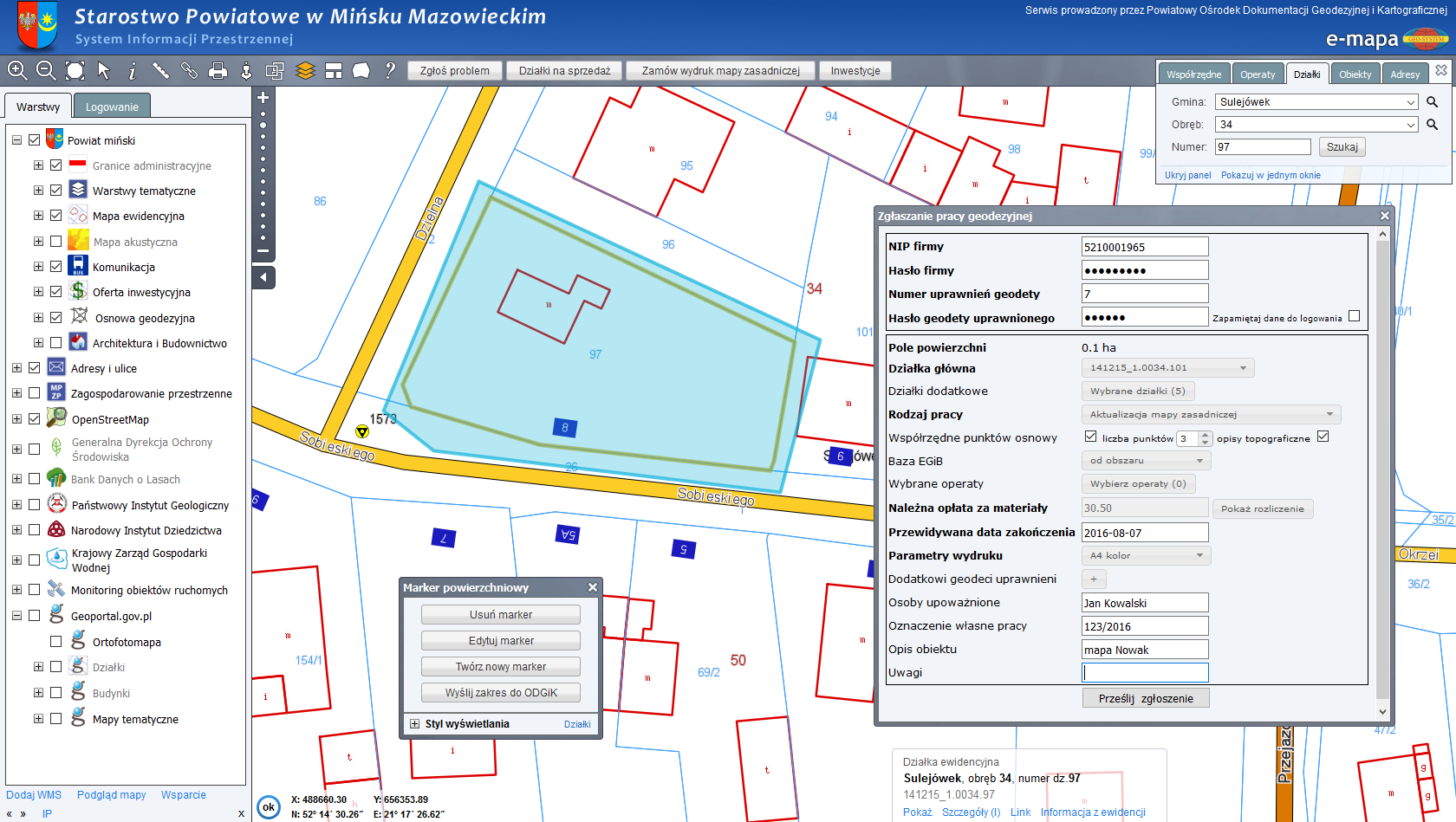
Task: Open the Operaty tab
Action: coord(1258,74)
